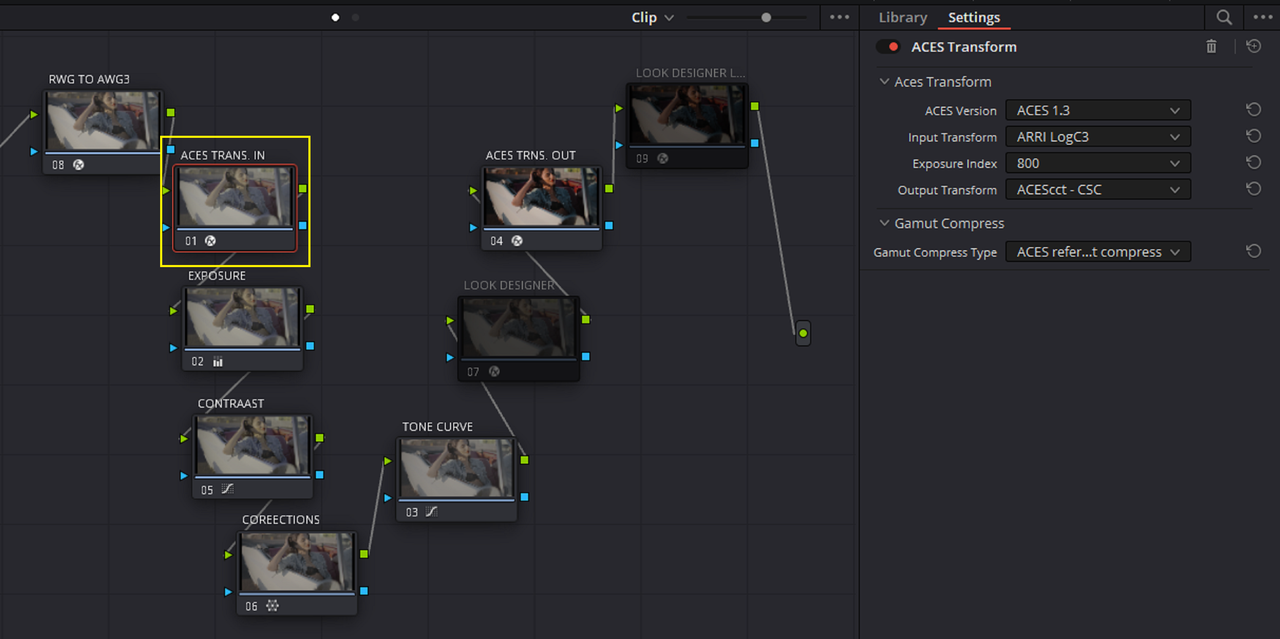Delete the ACES Transform effect with trash icon

[x=1211, y=46]
